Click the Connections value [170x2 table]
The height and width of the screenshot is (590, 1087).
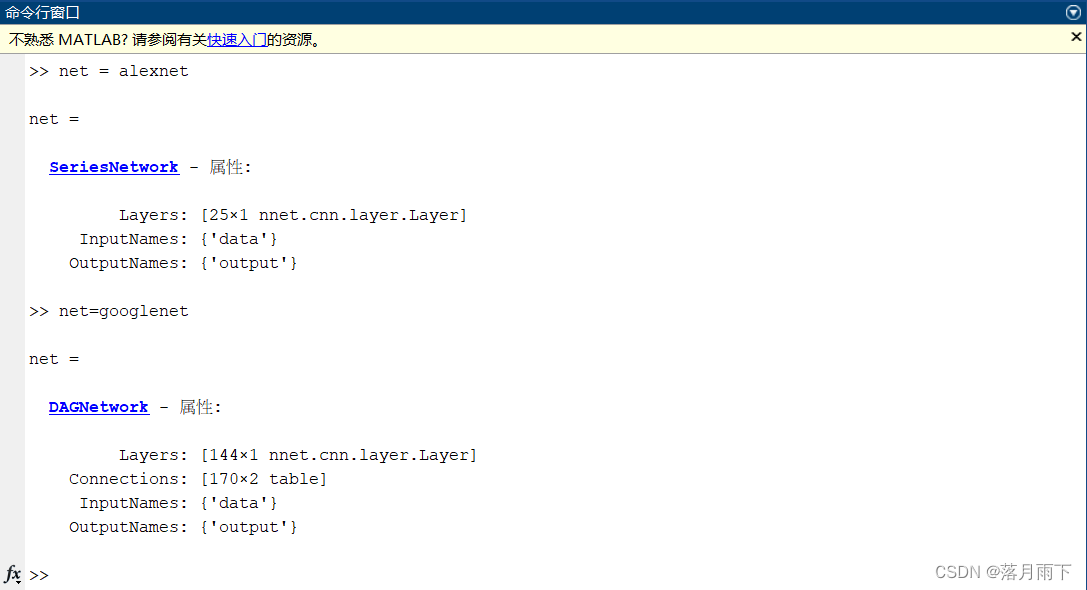click(263, 478)
